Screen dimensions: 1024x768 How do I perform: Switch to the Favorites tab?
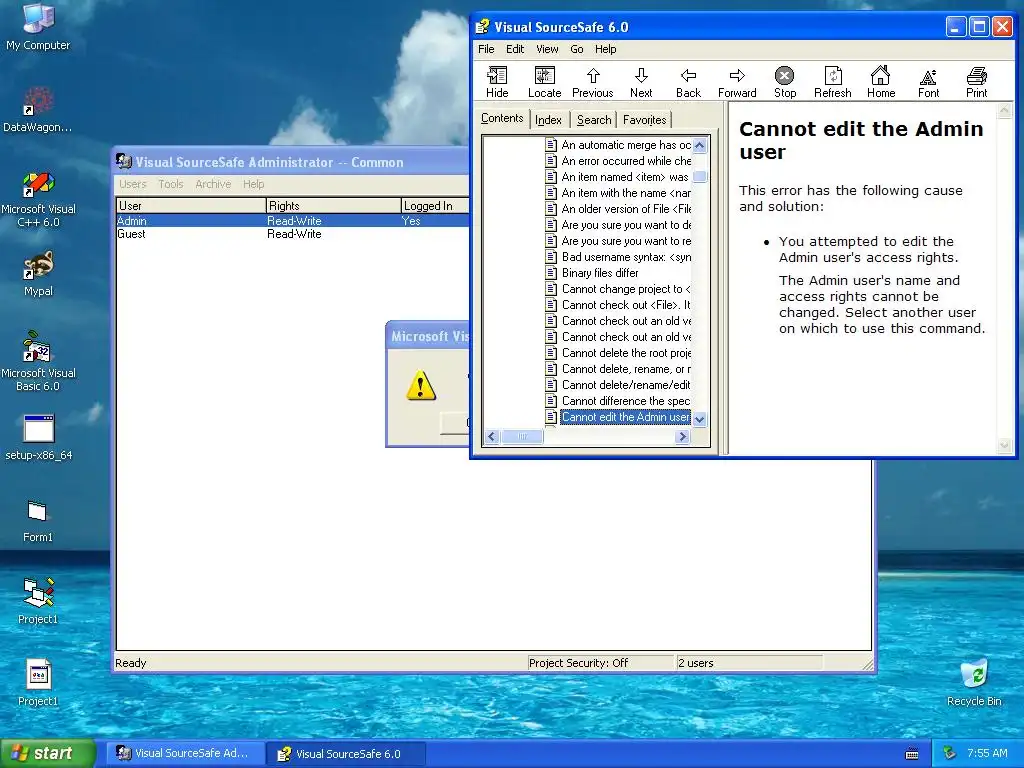[x=645, y=120]
